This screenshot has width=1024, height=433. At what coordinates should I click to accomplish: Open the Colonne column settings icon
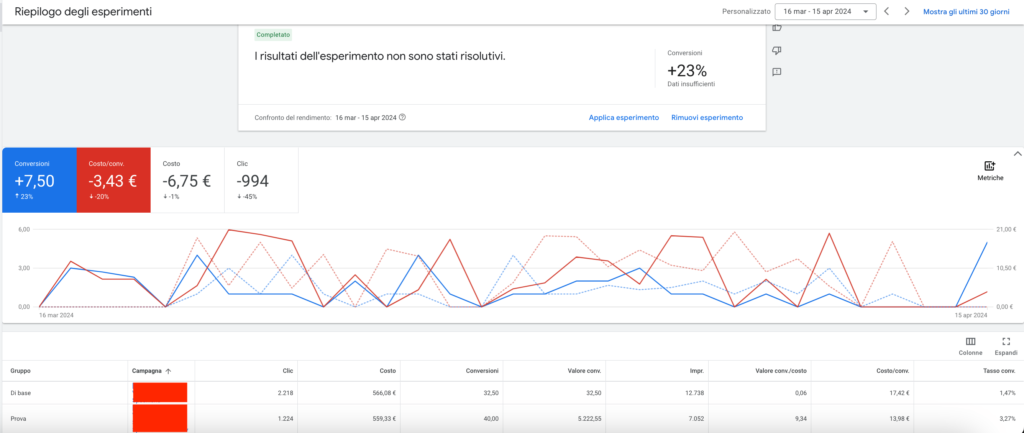[x=970, y=342]
